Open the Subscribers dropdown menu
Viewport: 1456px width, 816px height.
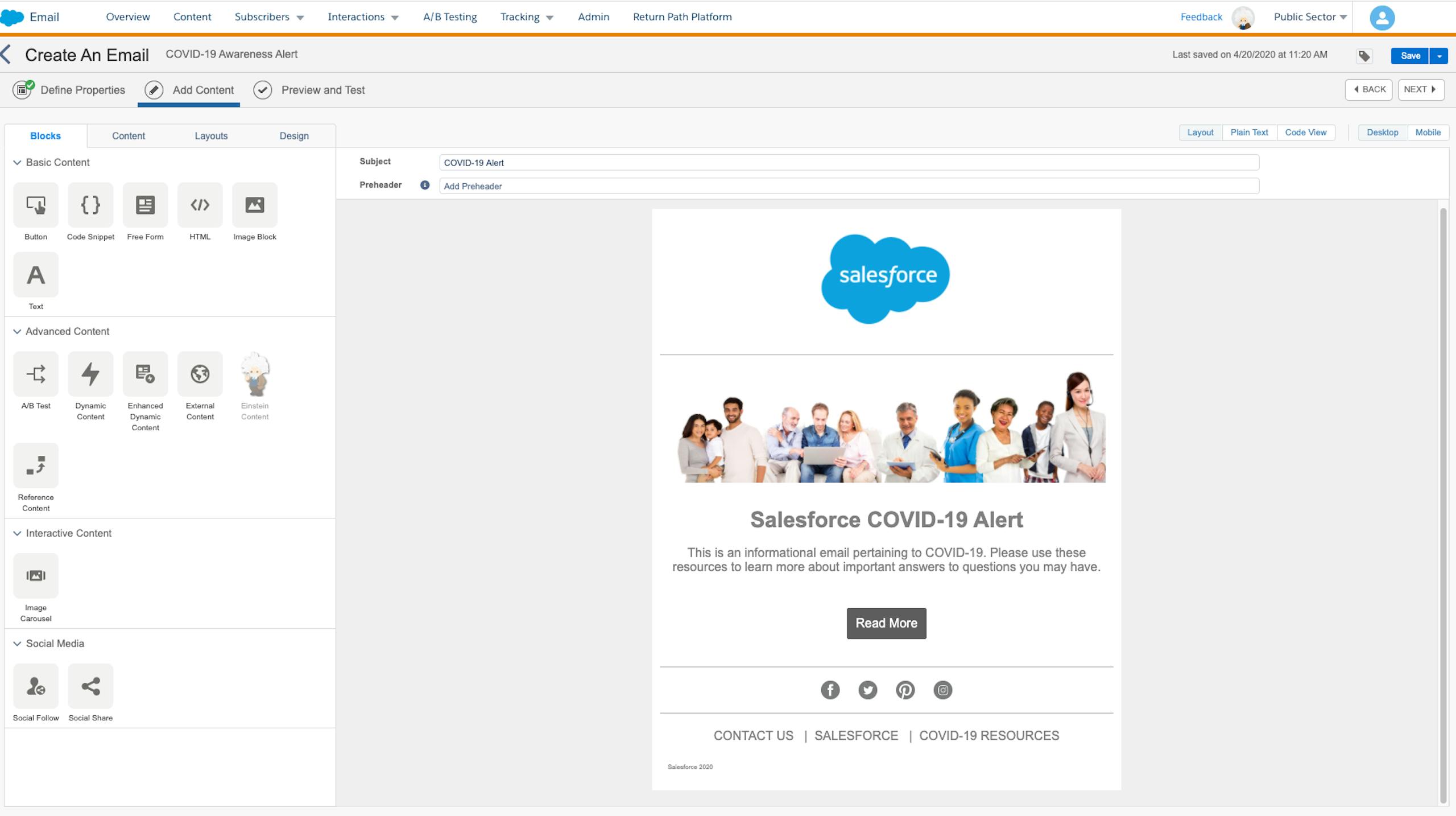click(x=269, y=17)
